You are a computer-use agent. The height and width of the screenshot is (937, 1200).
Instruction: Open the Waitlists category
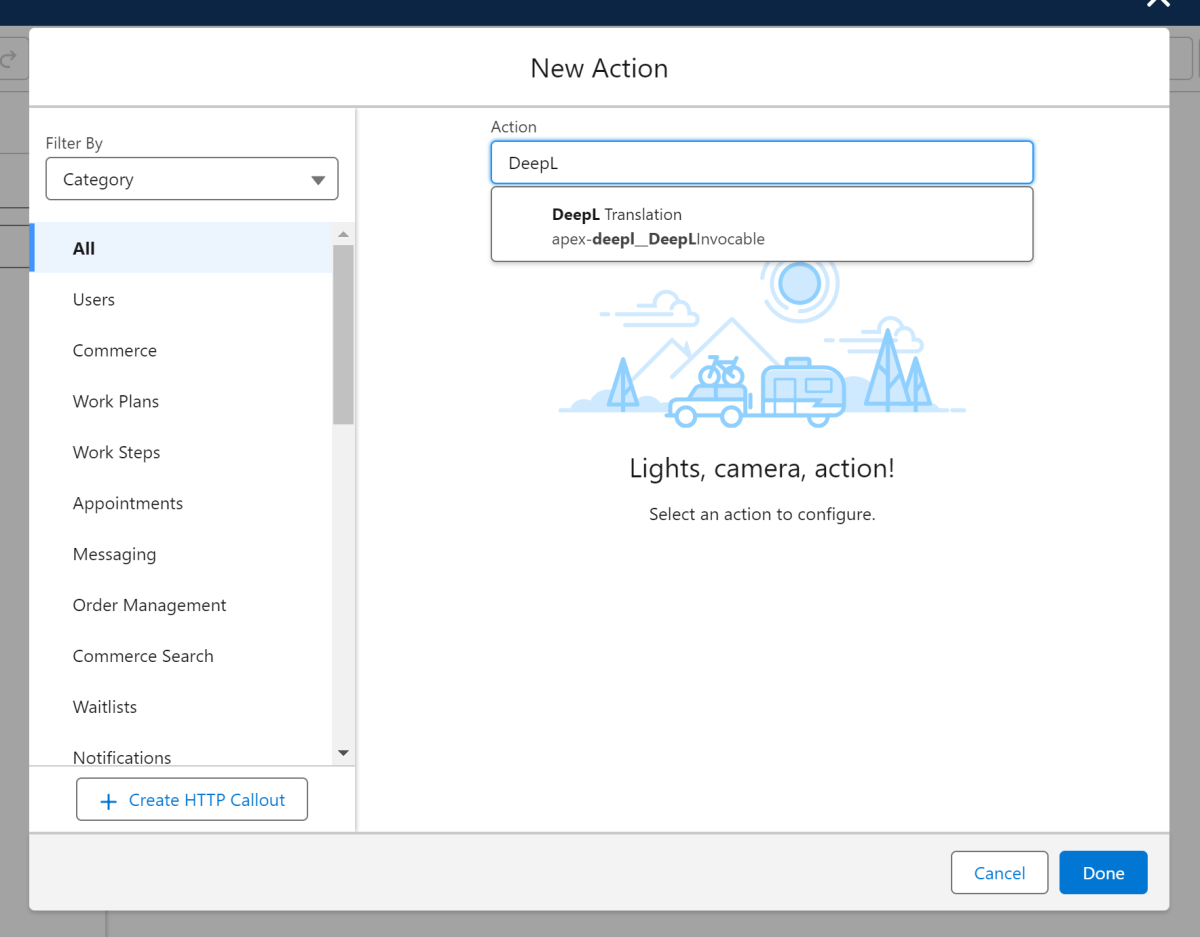coord(105,708)
